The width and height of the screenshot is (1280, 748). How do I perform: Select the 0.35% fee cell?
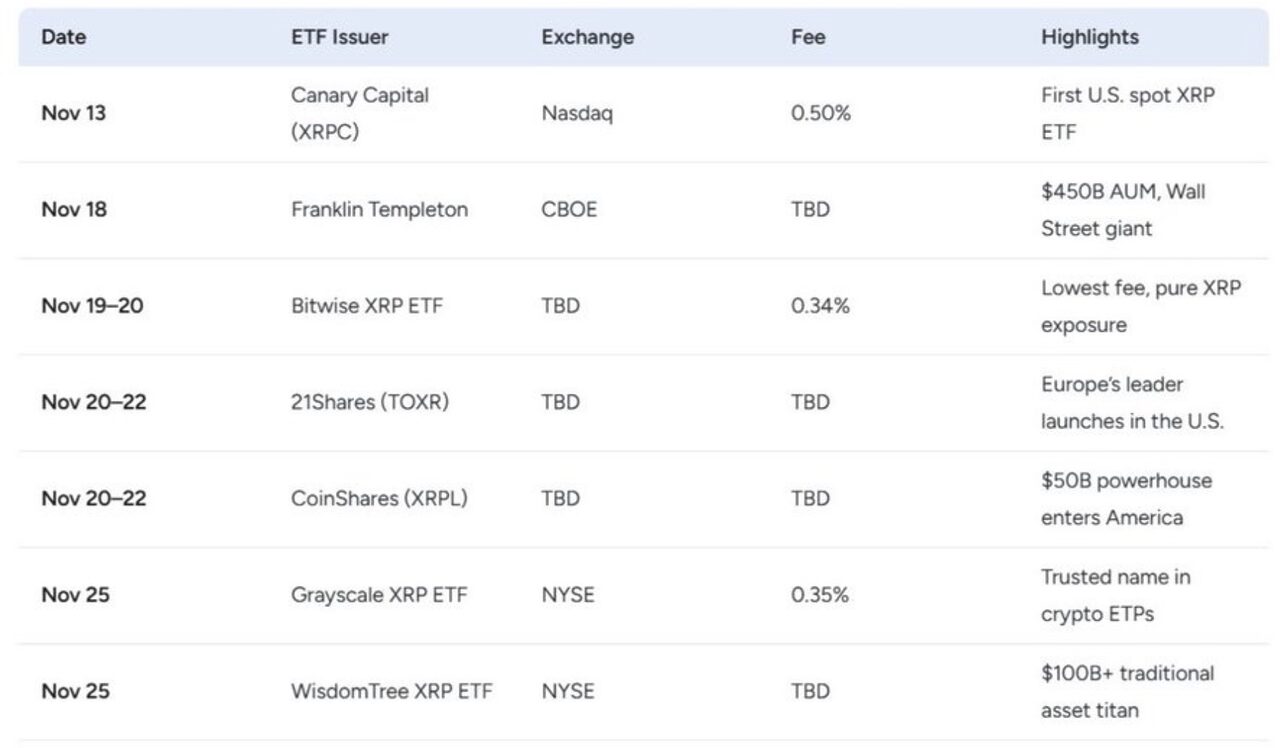[x=820, y=595]
